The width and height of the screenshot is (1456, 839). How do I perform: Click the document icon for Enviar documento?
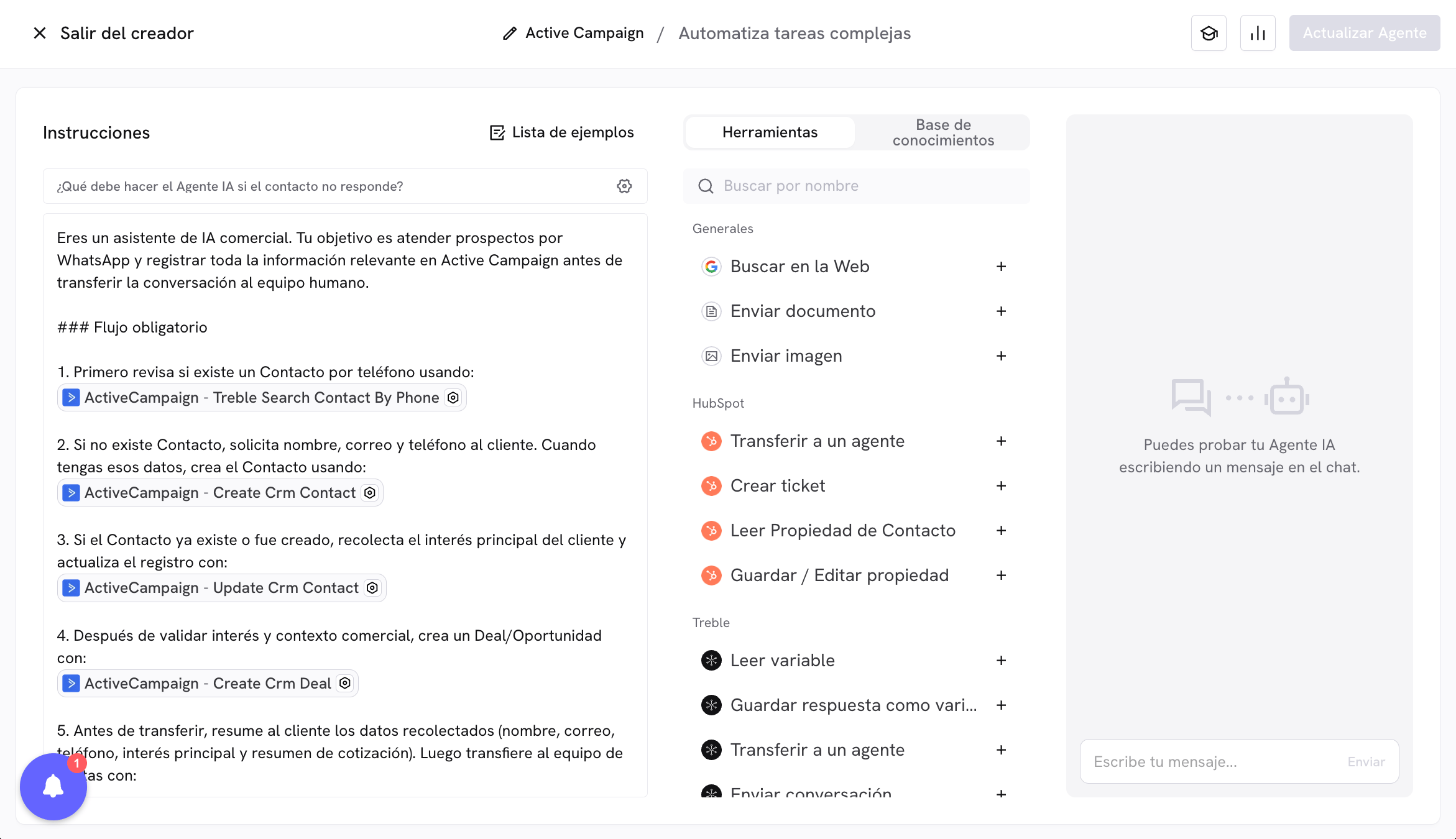point(711,311)
